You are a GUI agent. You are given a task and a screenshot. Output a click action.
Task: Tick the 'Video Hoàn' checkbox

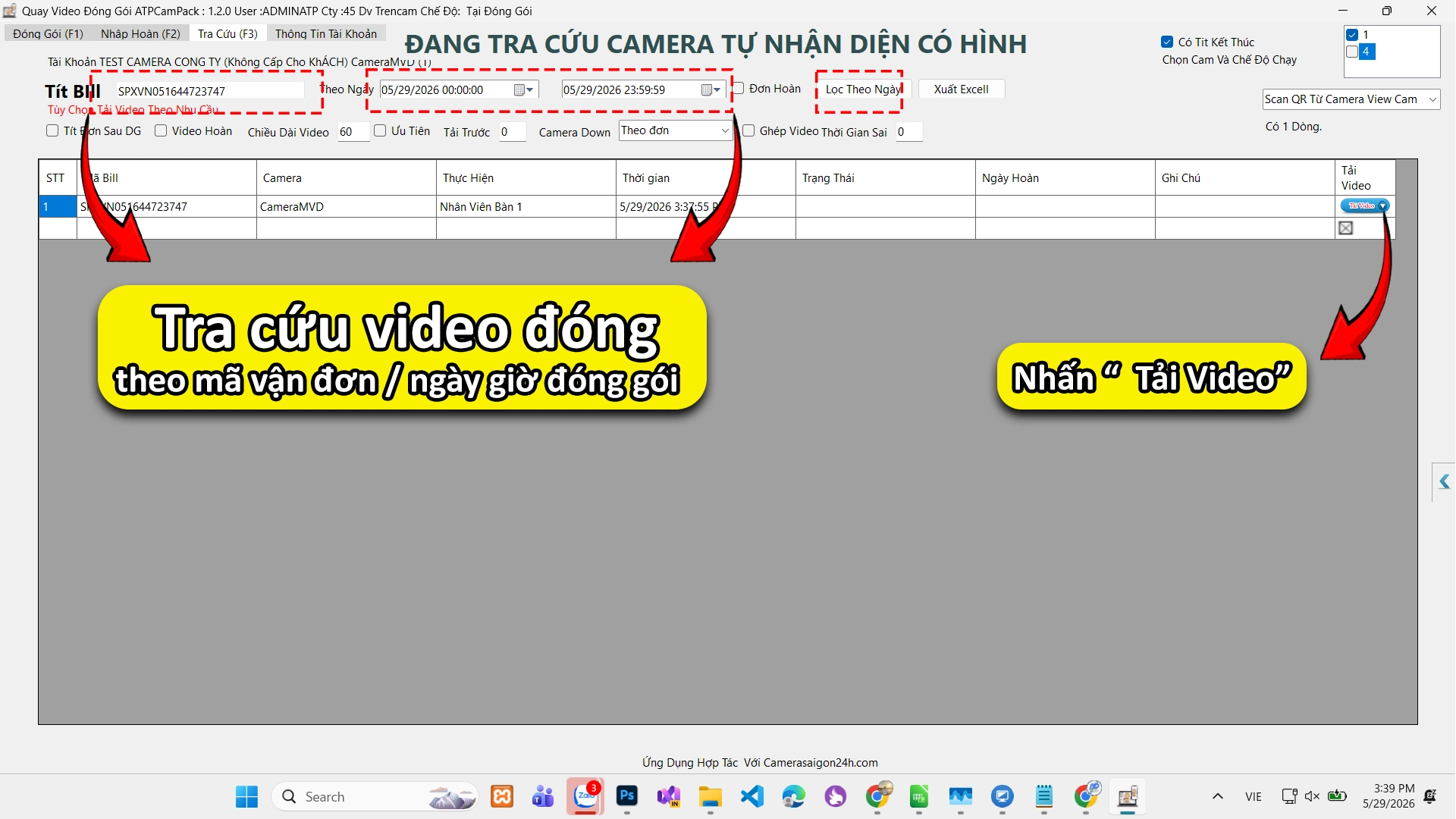coord(161,130)
